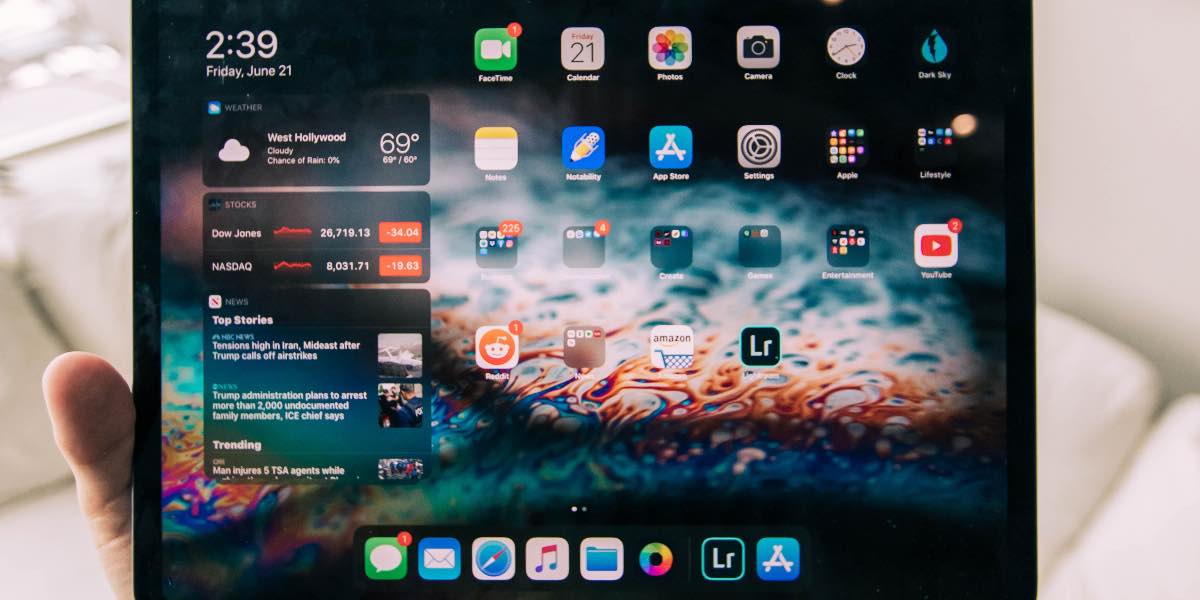Tap the West Hollywood weather location
This screenshot has width=1200, height=600.
click(x=306, y=137)
